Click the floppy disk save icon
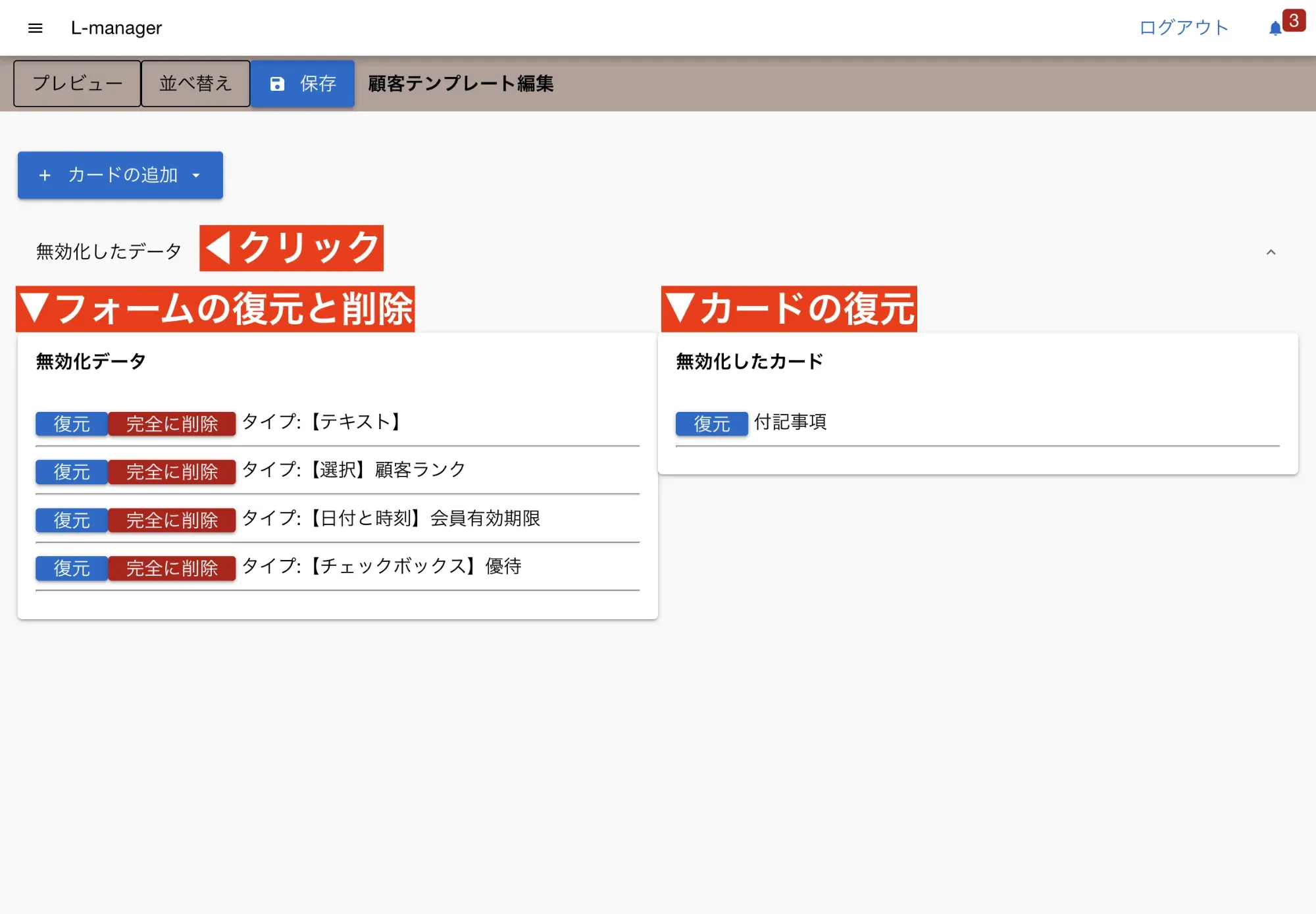This screenshot has width=1316, height=914. 277,84
